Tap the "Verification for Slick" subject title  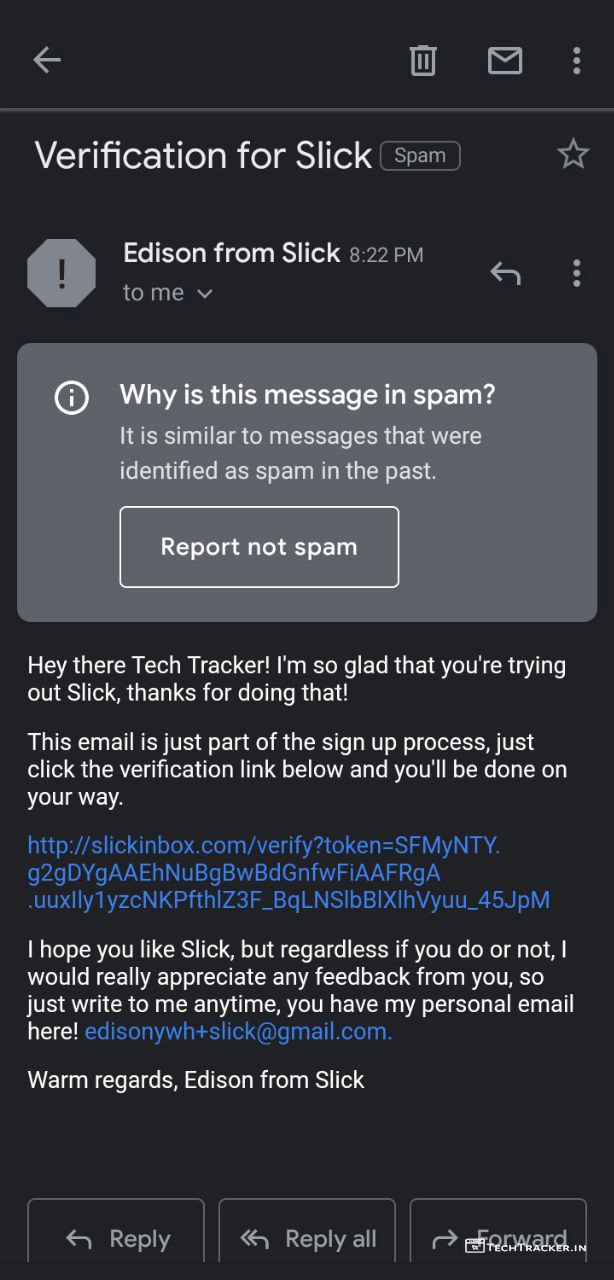click(x=203, y=156)
